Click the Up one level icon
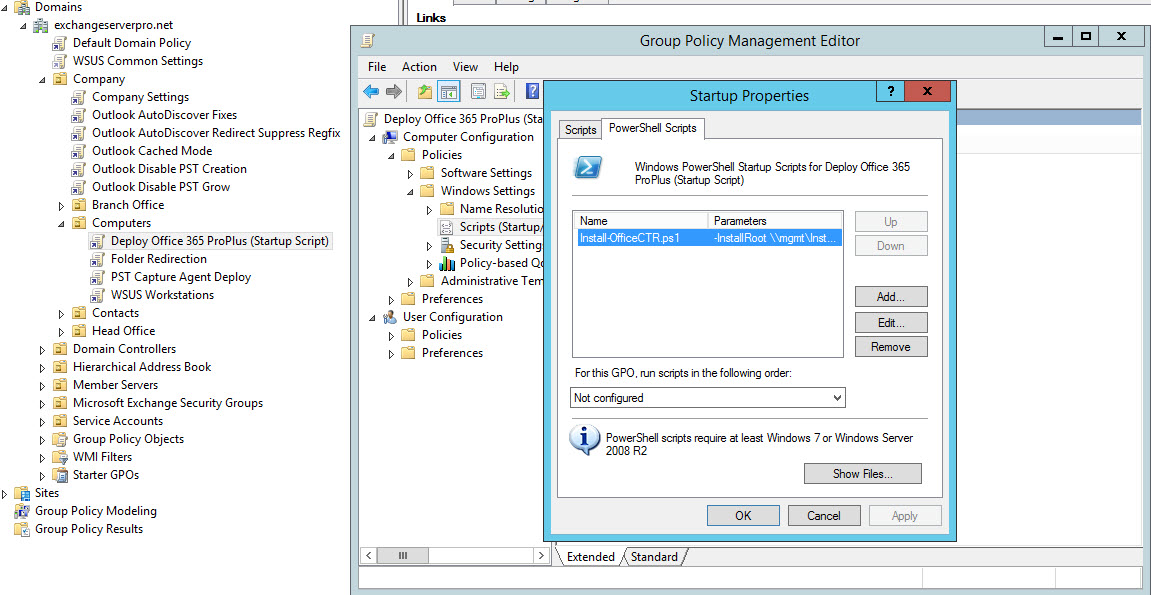This screenshot has height=595, width=1151. coord(427,91)
